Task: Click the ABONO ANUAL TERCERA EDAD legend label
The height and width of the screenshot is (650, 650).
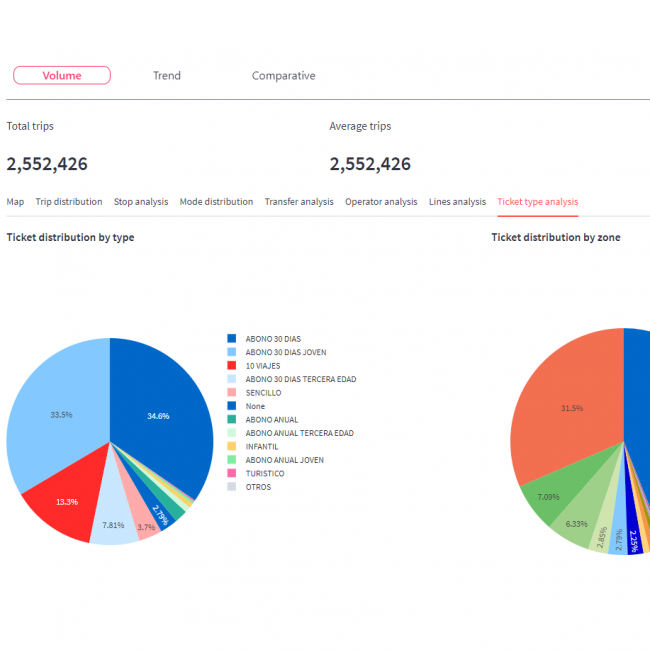Action: 299,434
